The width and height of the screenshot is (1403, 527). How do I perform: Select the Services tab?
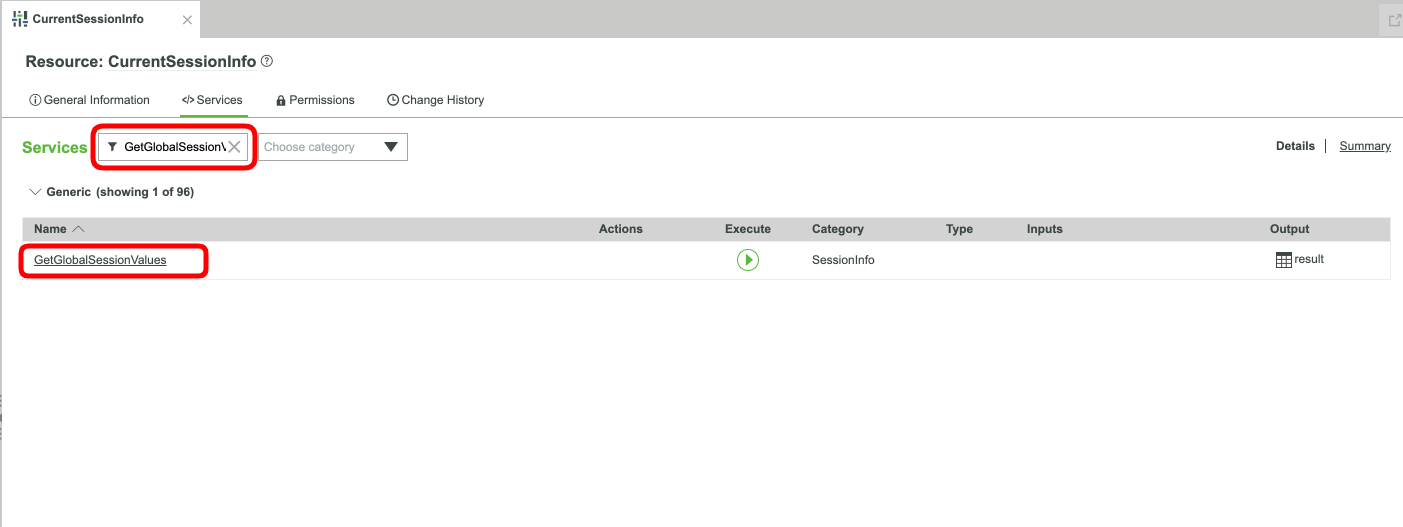pos(212,100)
